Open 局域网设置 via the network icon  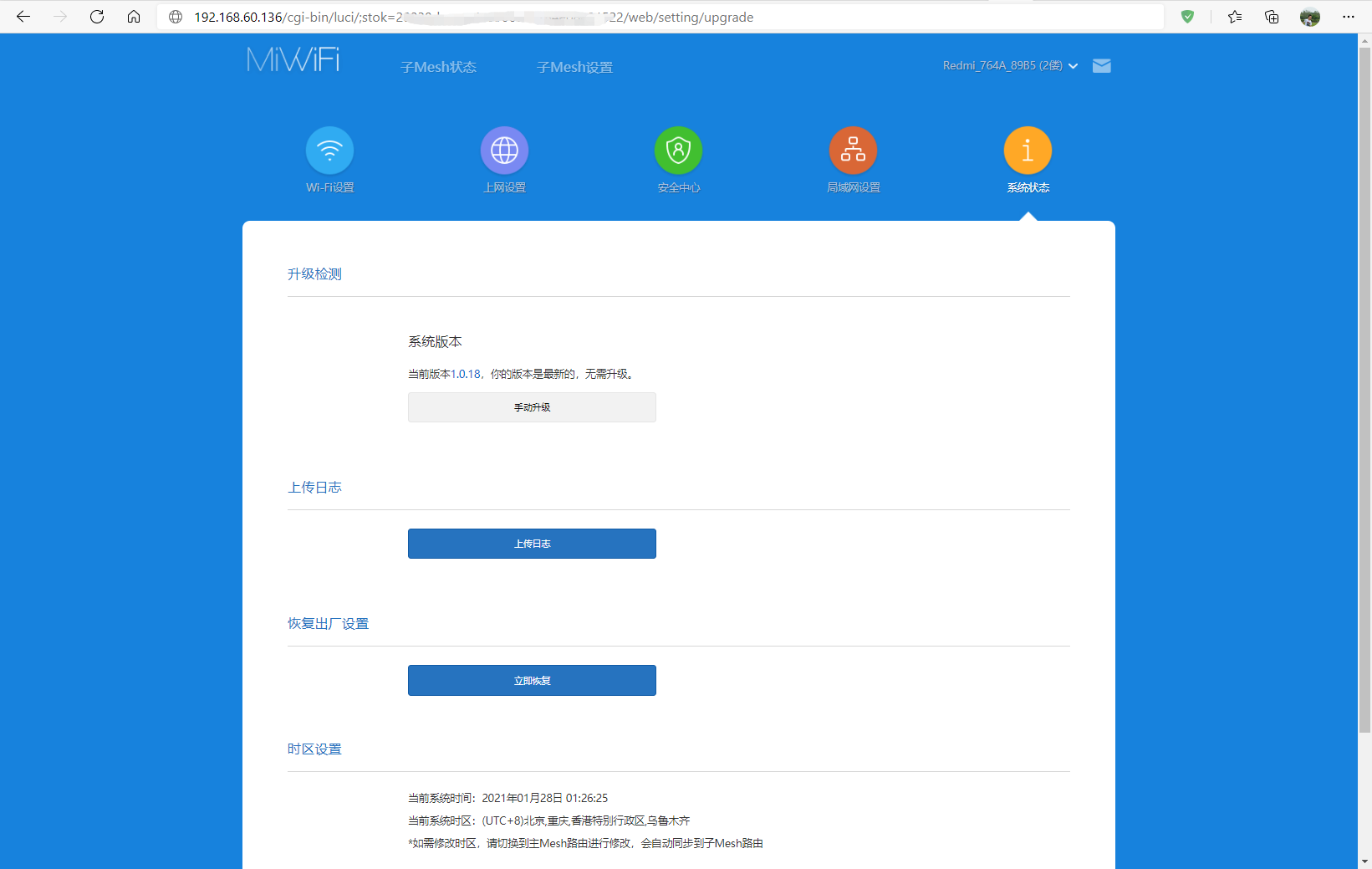853,151
